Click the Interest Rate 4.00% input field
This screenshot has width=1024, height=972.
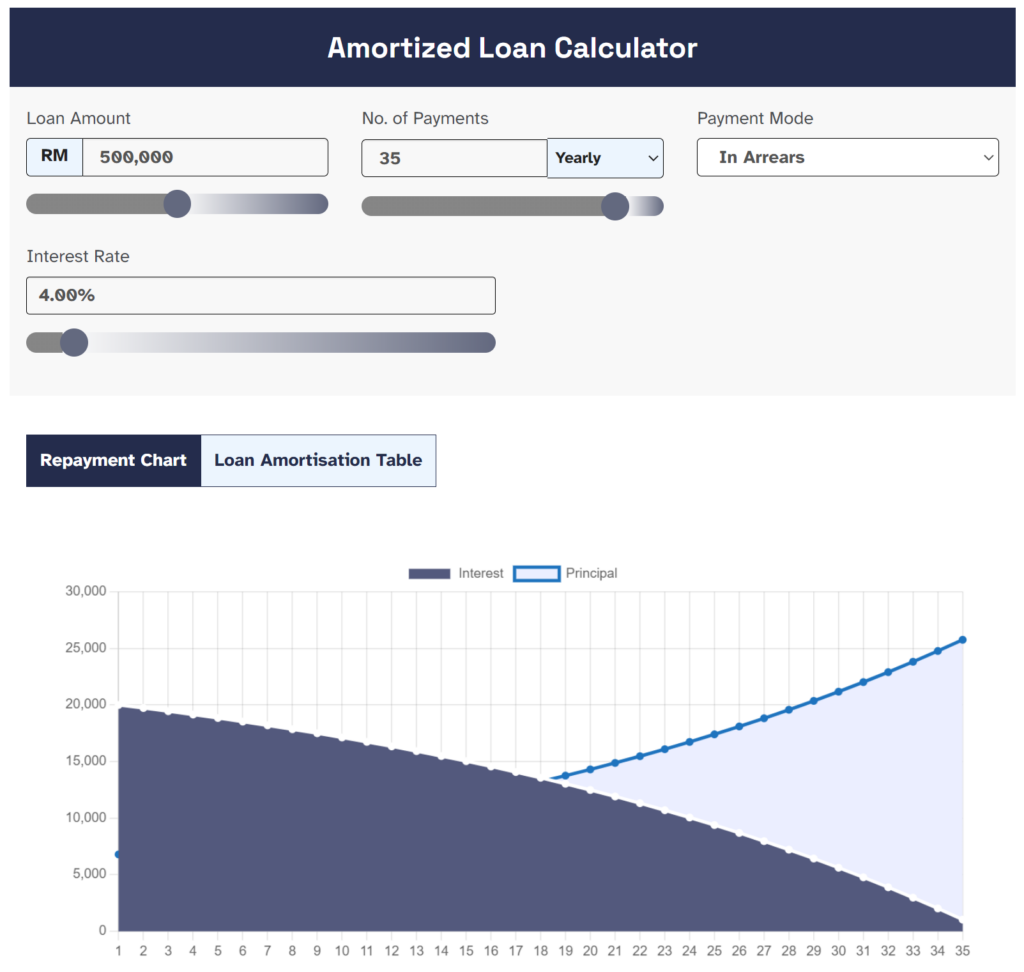[260, 296]
